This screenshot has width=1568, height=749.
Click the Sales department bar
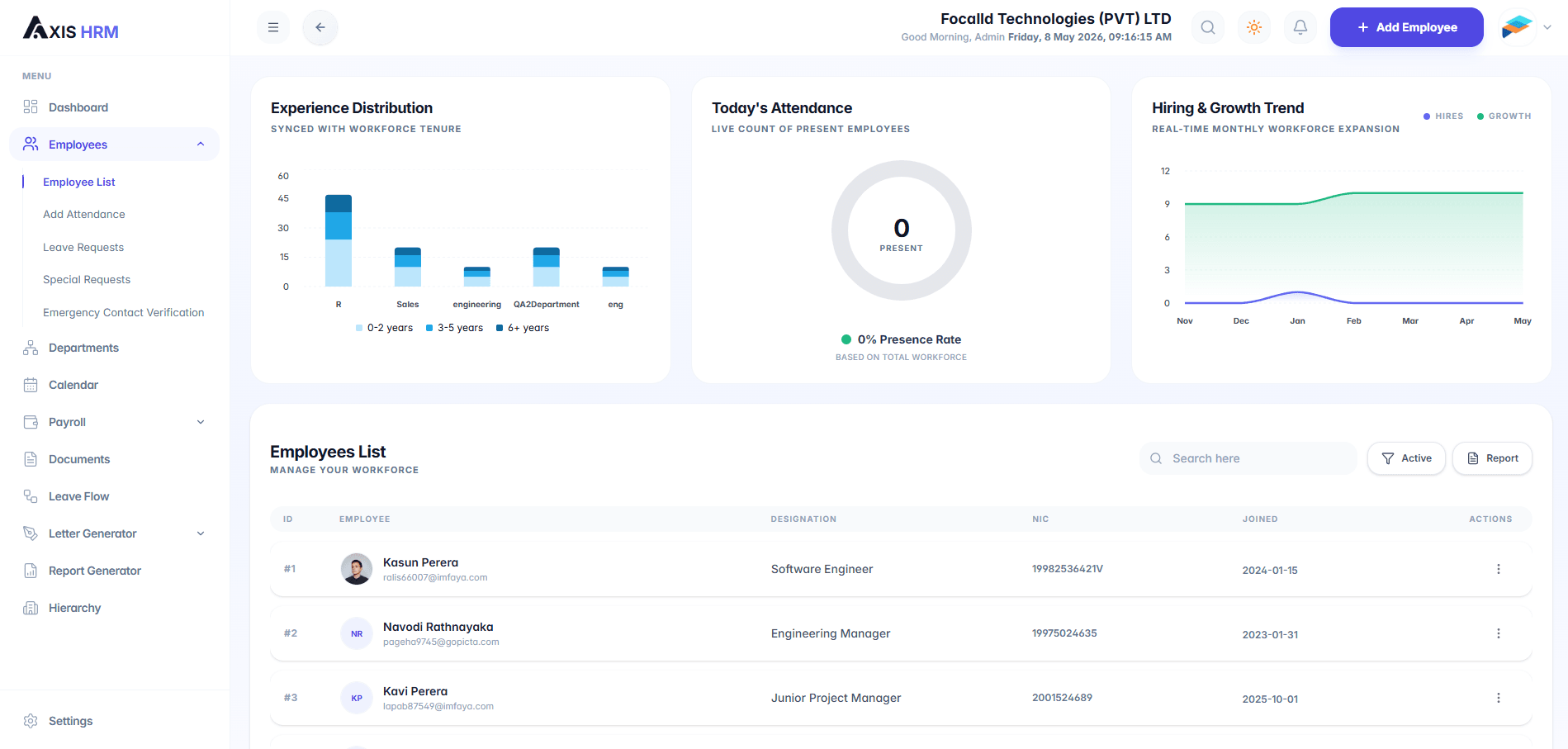tap(408, 267)
